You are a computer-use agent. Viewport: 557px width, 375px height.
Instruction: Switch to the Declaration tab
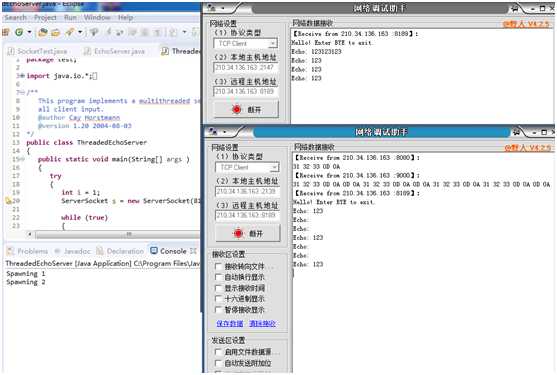pyautogui.click(x=120, y=251)
